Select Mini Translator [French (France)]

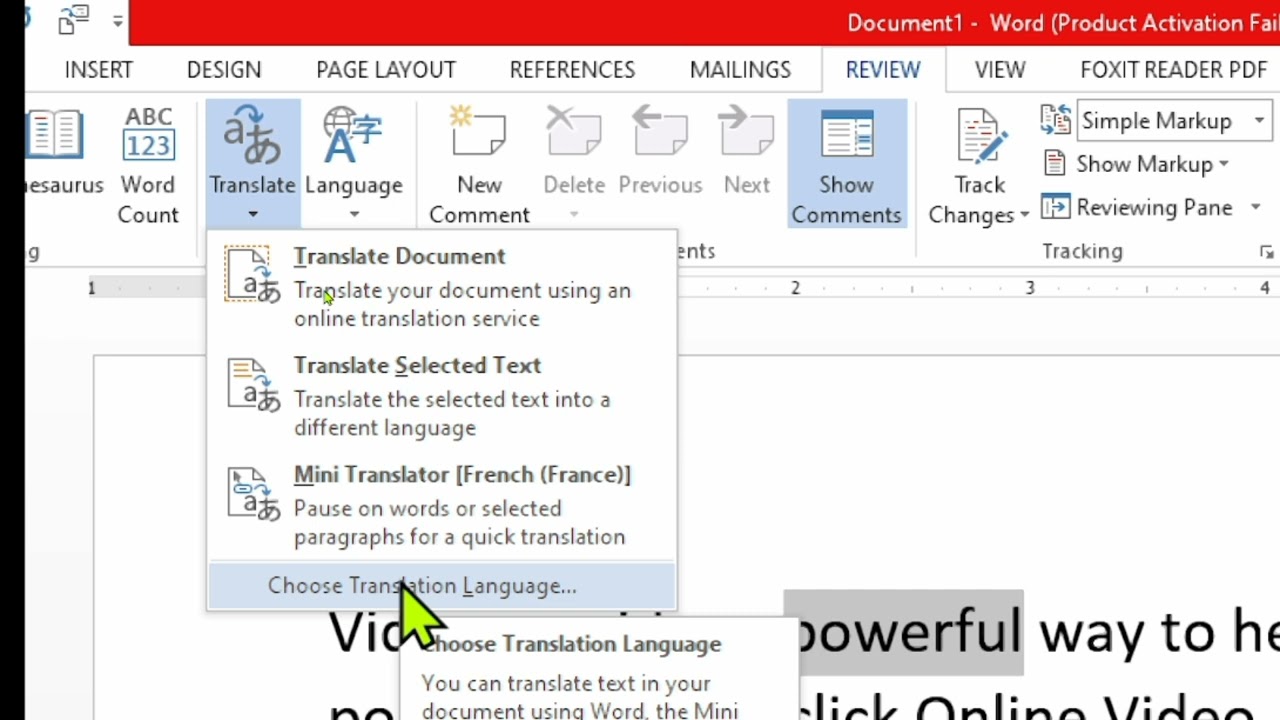442,505
